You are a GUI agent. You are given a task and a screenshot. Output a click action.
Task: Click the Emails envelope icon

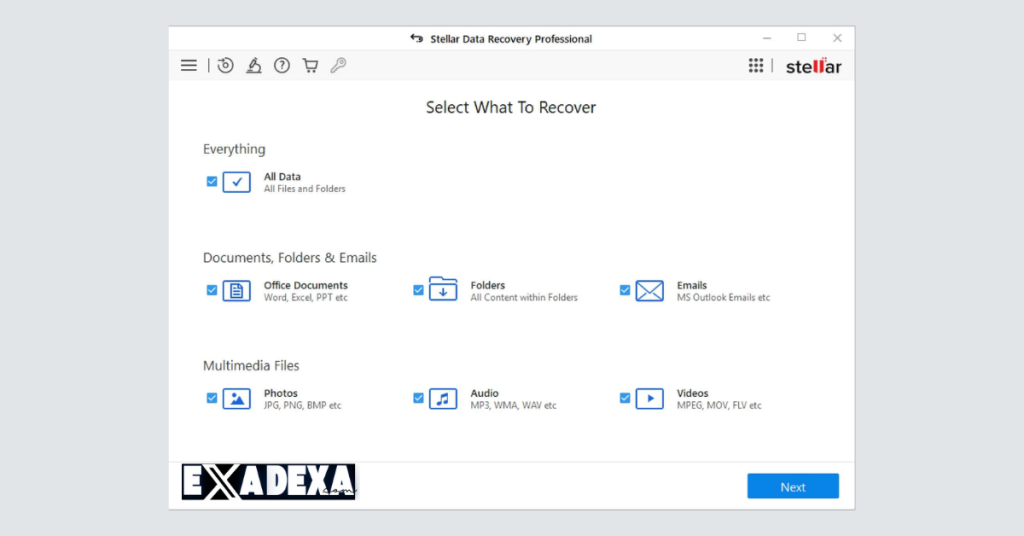(x=650, y=291)
